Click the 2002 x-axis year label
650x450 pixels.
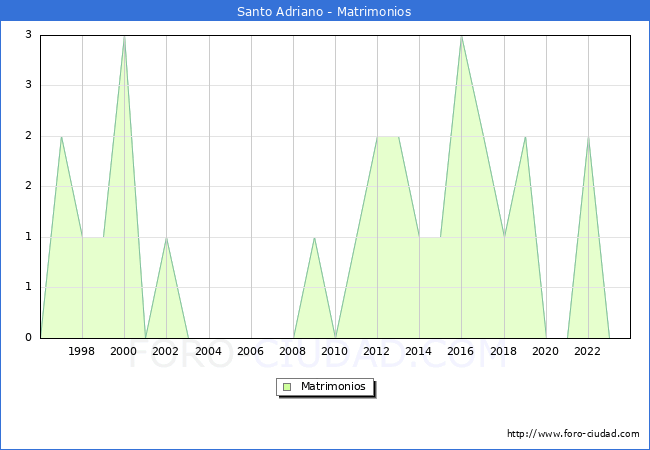coord(166,351)
